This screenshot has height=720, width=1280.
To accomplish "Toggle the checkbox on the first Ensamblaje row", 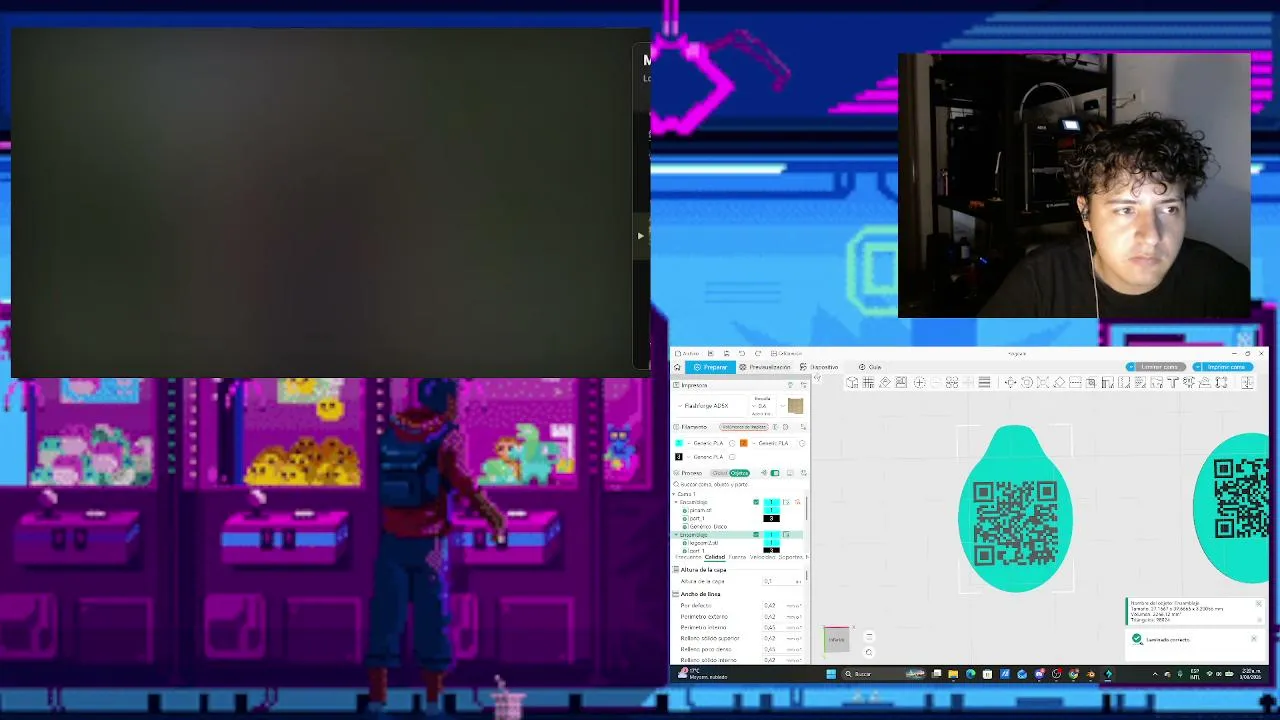I will (x=756, y=502).
